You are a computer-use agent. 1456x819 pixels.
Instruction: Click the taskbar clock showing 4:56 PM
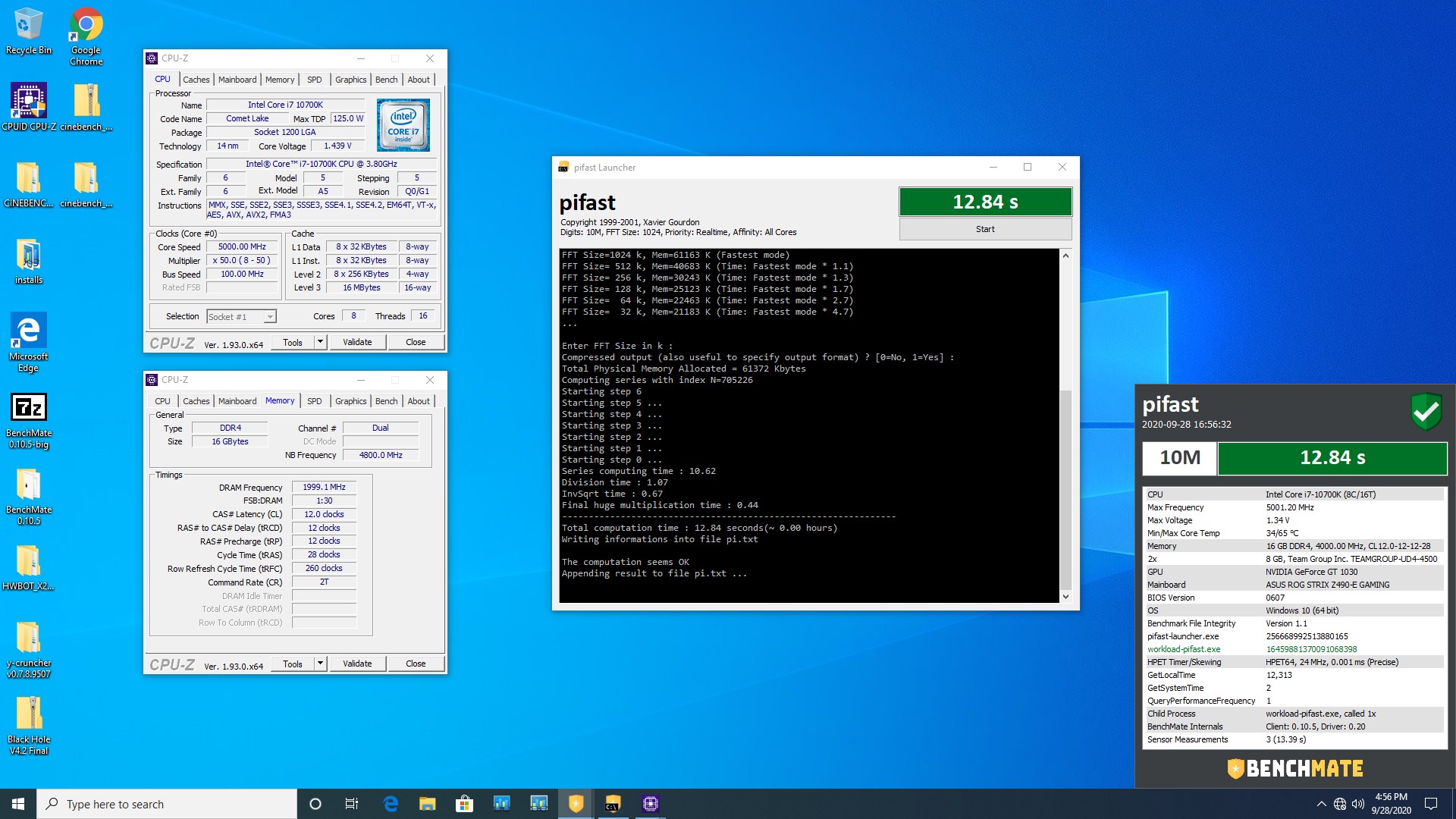point(1391,804)
